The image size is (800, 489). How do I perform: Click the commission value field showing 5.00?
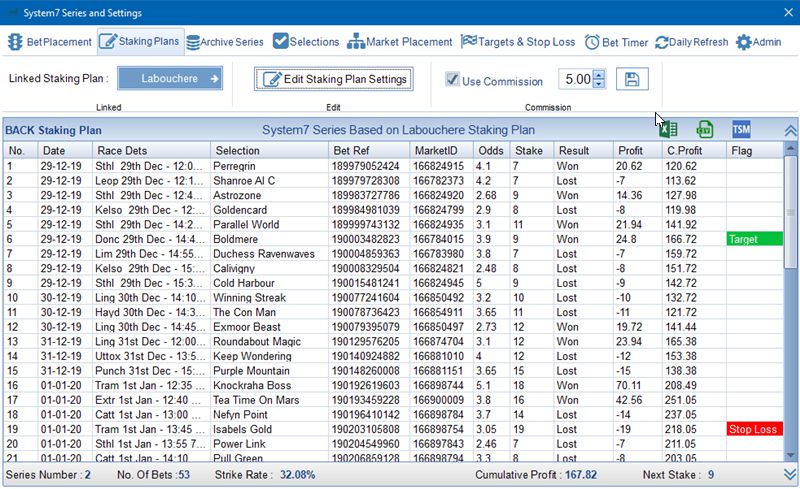[x=577, y=79]
